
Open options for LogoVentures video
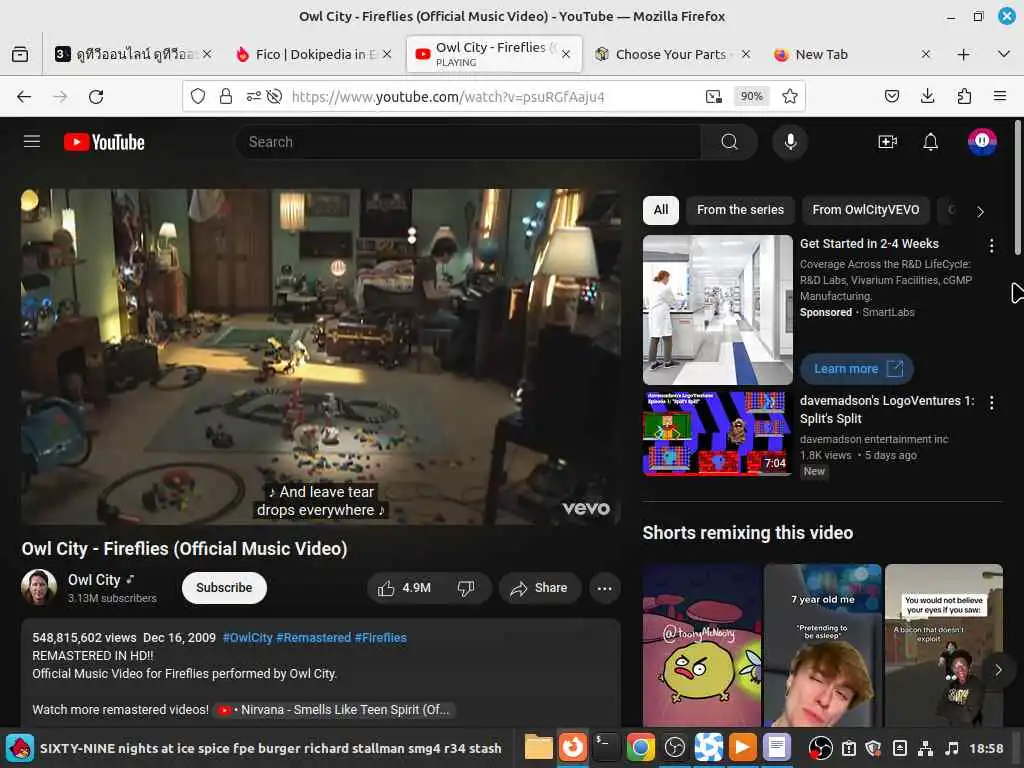991,403
